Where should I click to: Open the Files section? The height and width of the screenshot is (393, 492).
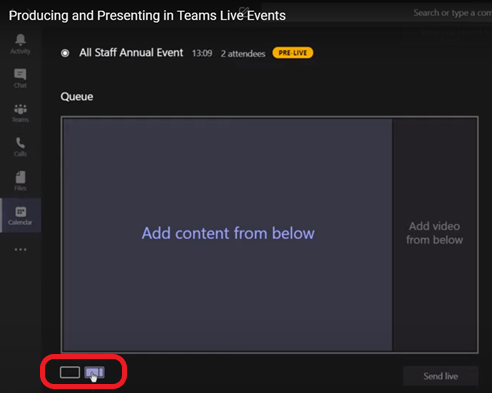[20, 181]
